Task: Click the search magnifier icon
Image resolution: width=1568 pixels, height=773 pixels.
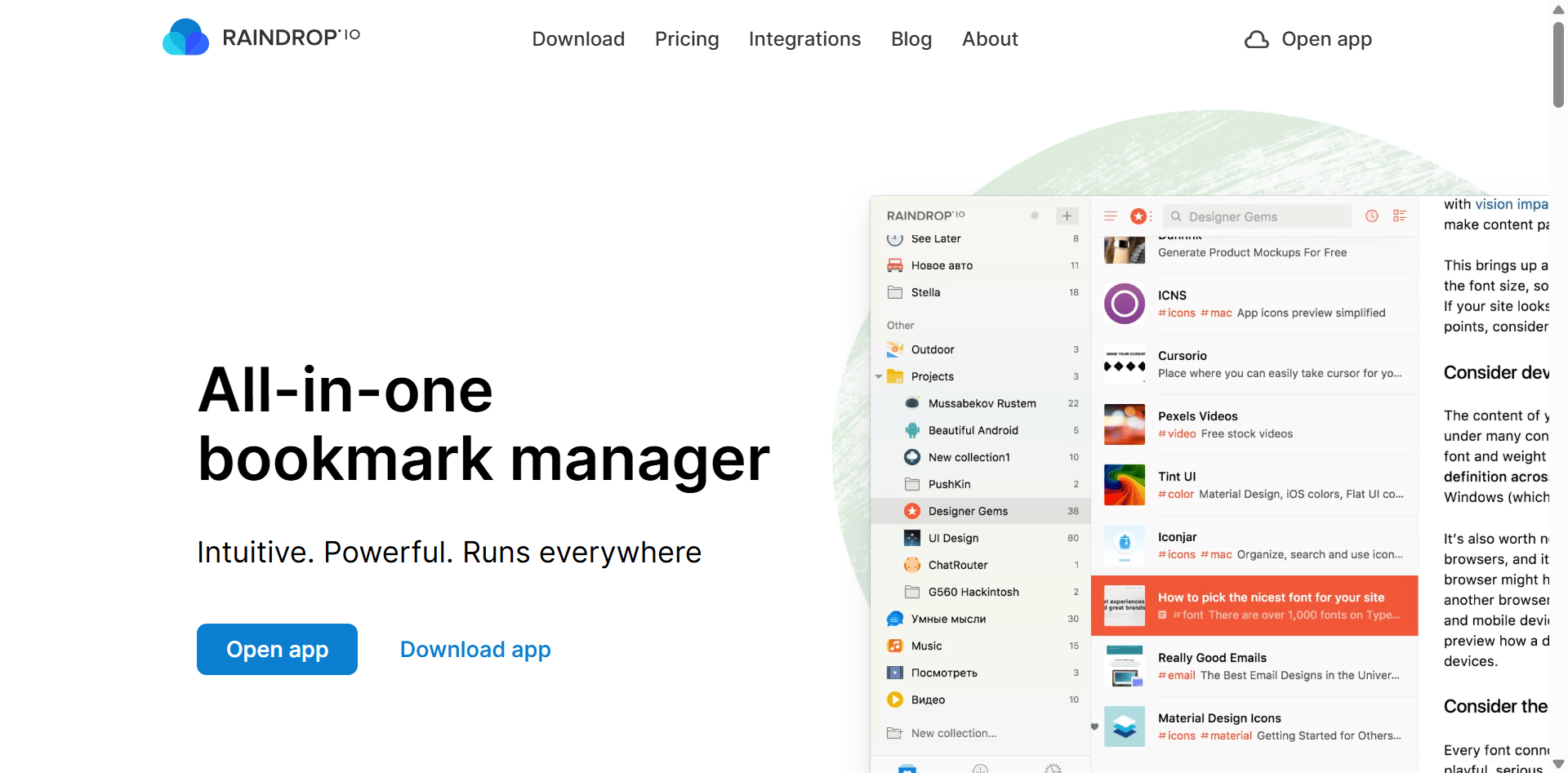Action: pyautogui.click(x=1176, y=216)
